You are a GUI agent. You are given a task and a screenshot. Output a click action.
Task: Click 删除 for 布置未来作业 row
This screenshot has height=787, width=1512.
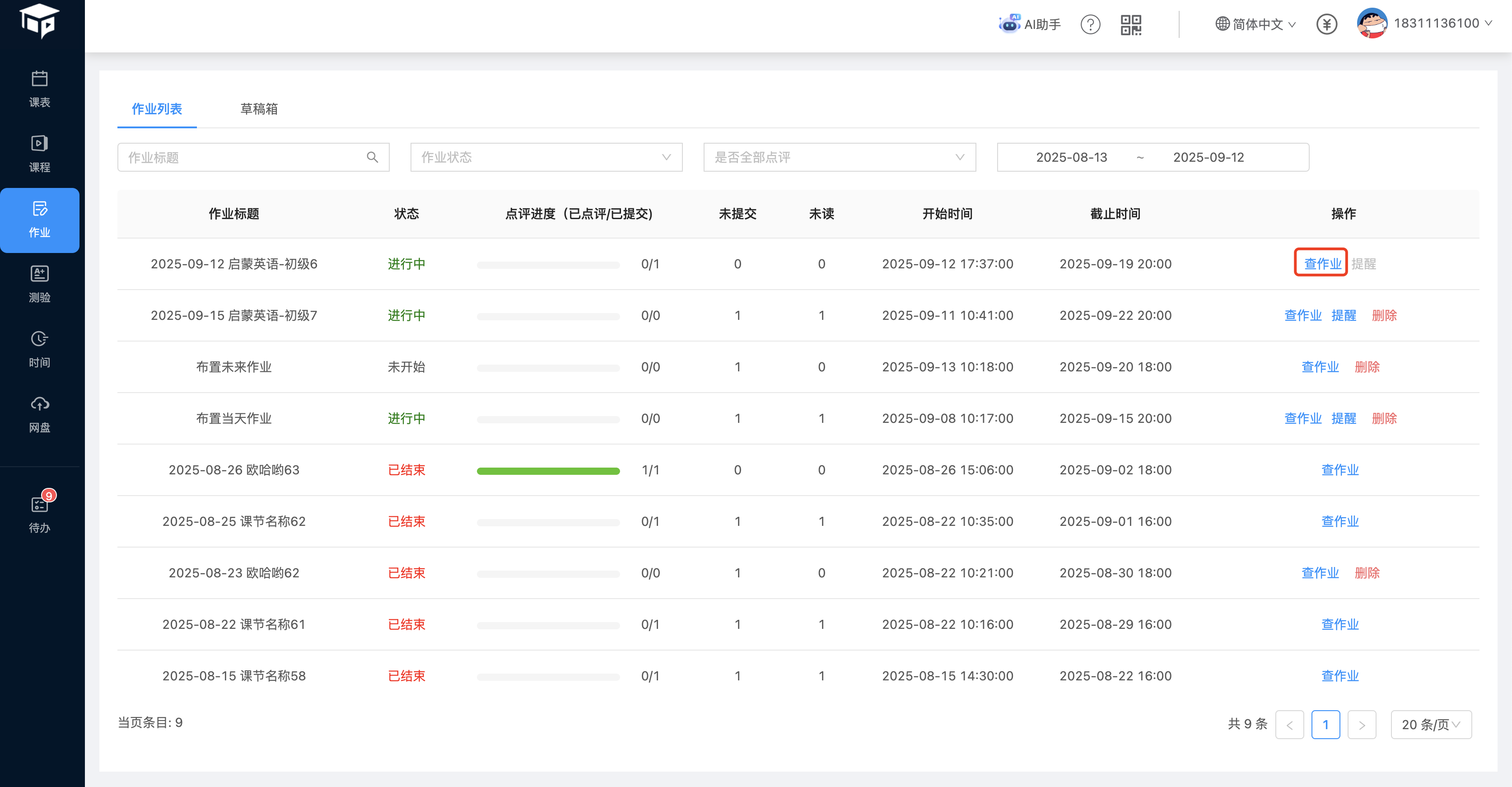pos(1367,367)
